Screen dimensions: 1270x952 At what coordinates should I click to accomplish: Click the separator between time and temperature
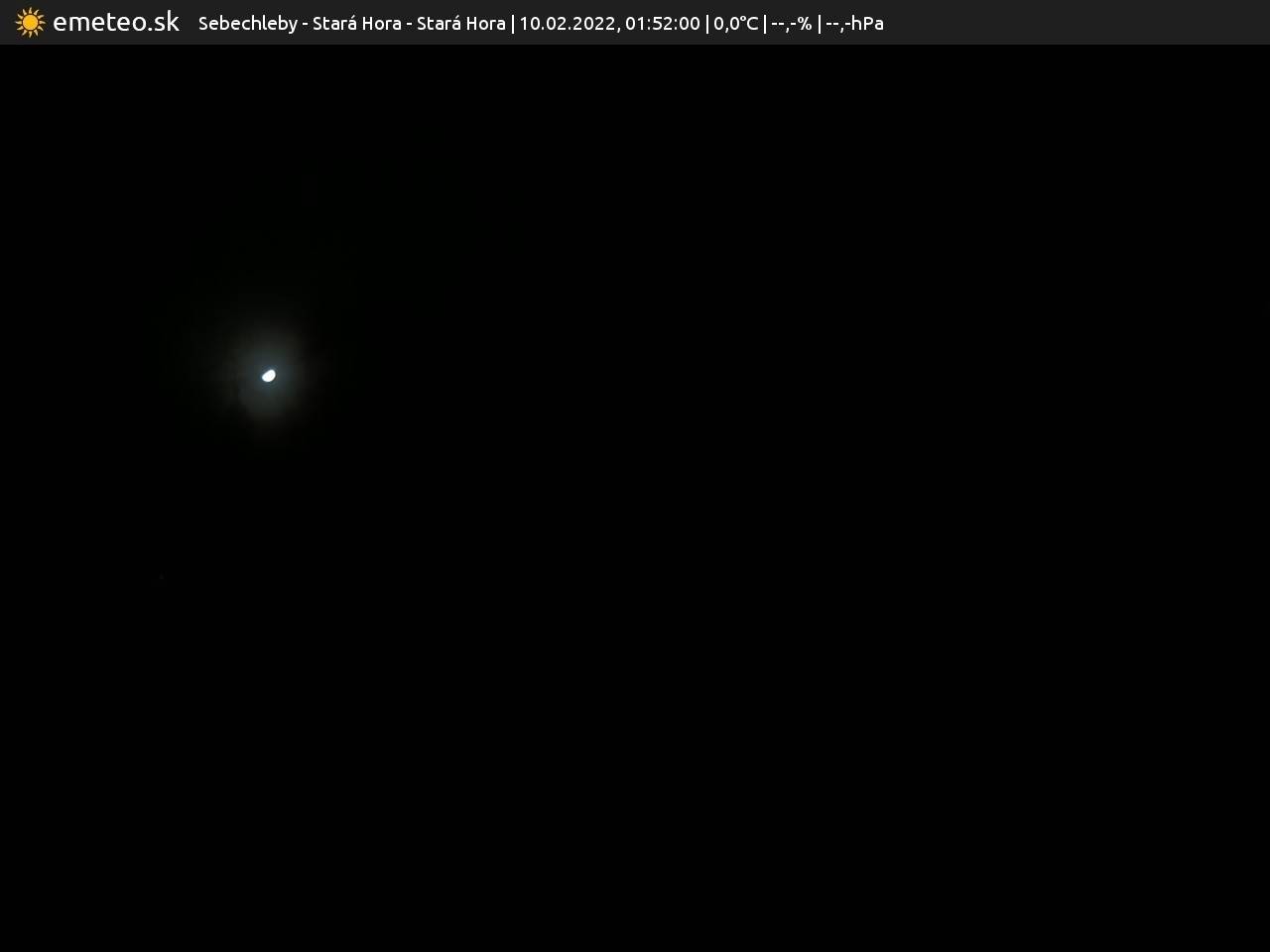(707, 23)
